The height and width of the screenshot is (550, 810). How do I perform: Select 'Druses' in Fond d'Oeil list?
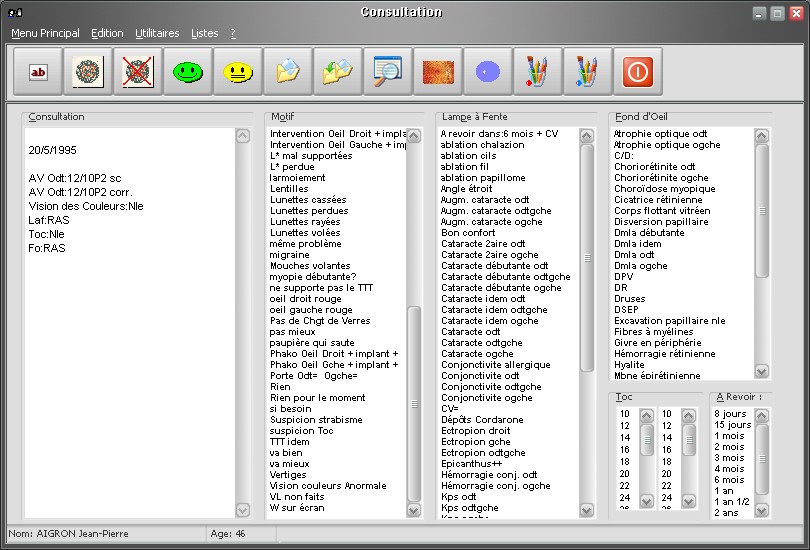[630, 299]
